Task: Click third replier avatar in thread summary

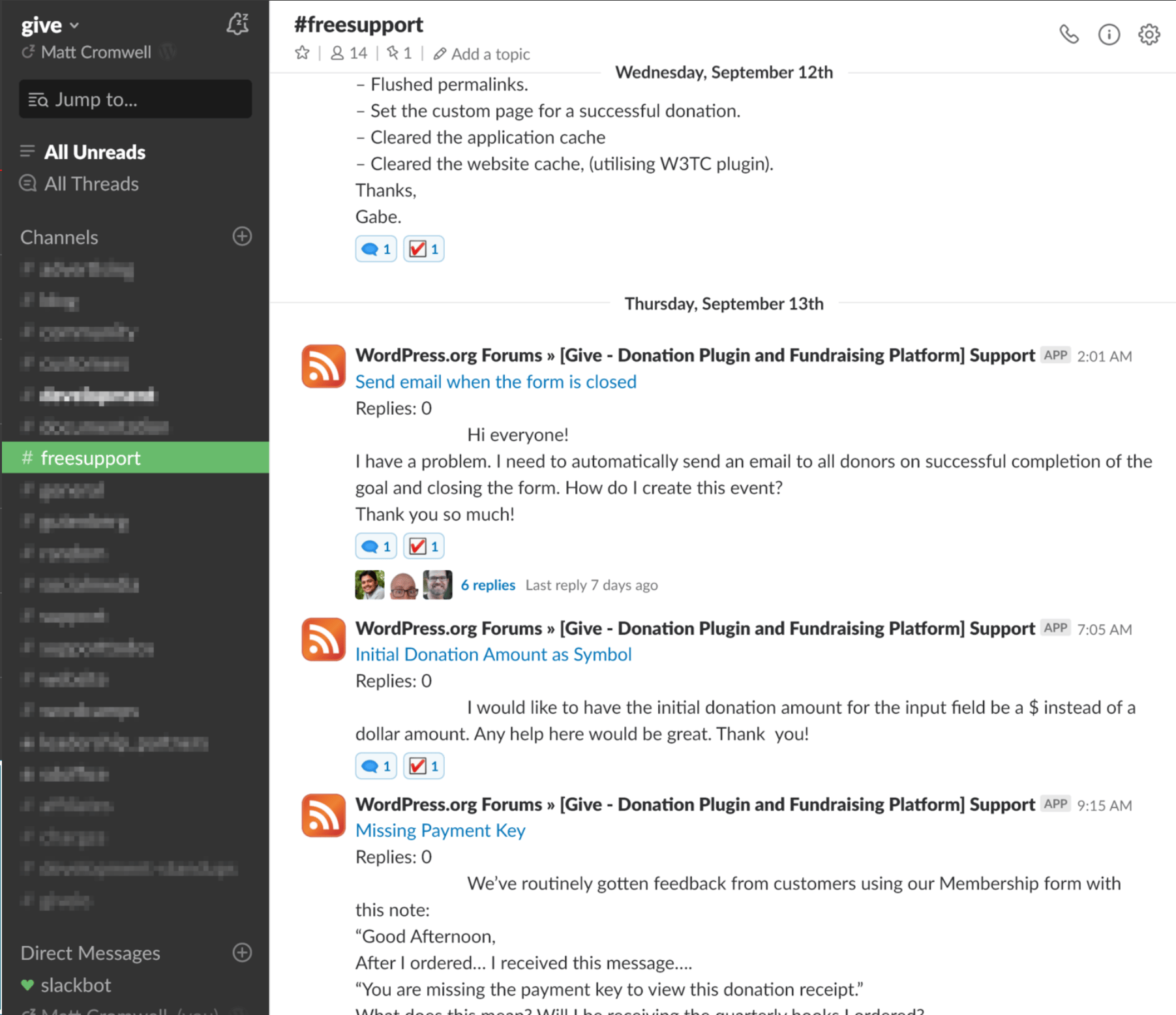Action: coord(438,584)
